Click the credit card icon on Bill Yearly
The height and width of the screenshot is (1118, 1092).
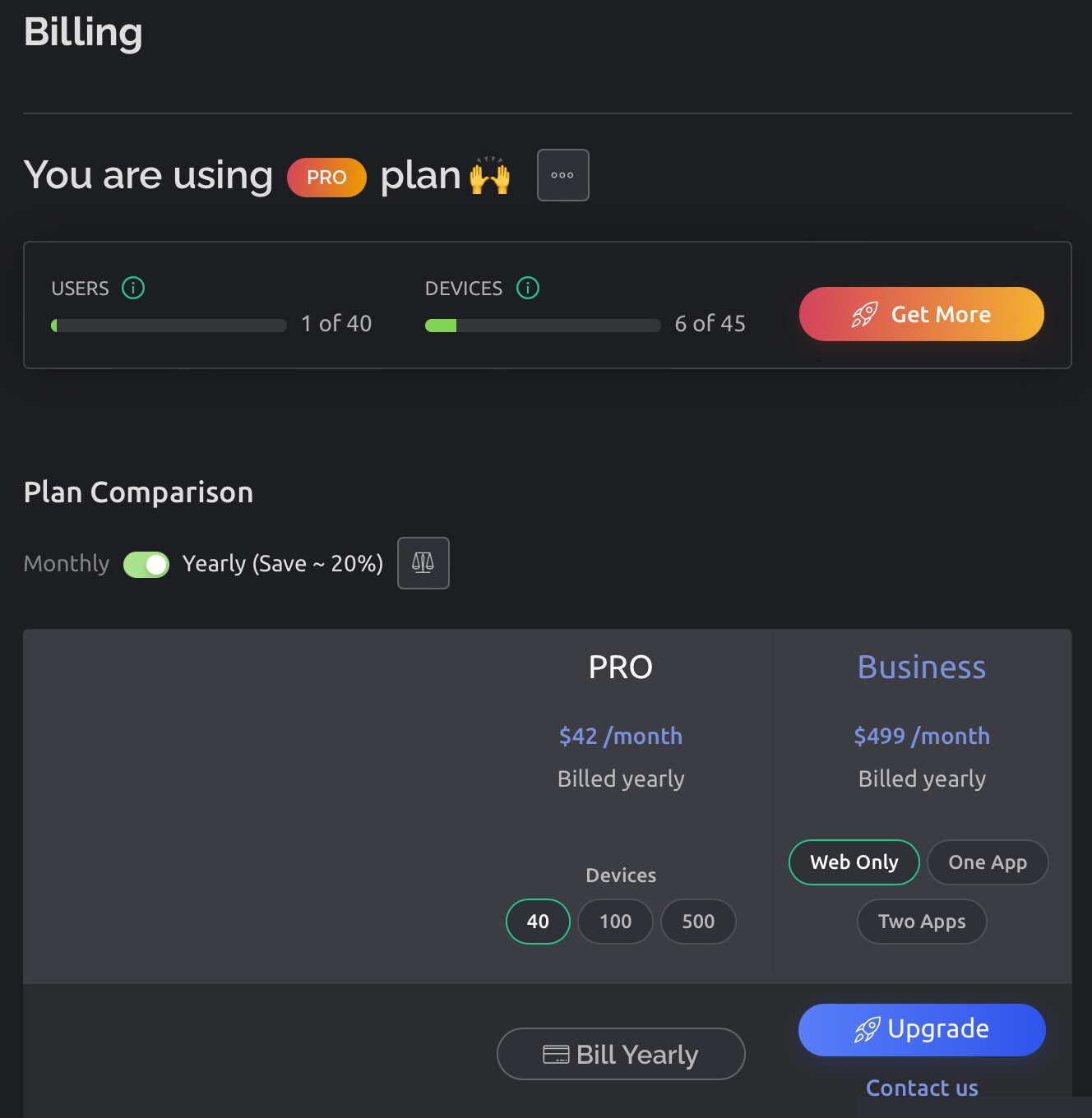558,1053
